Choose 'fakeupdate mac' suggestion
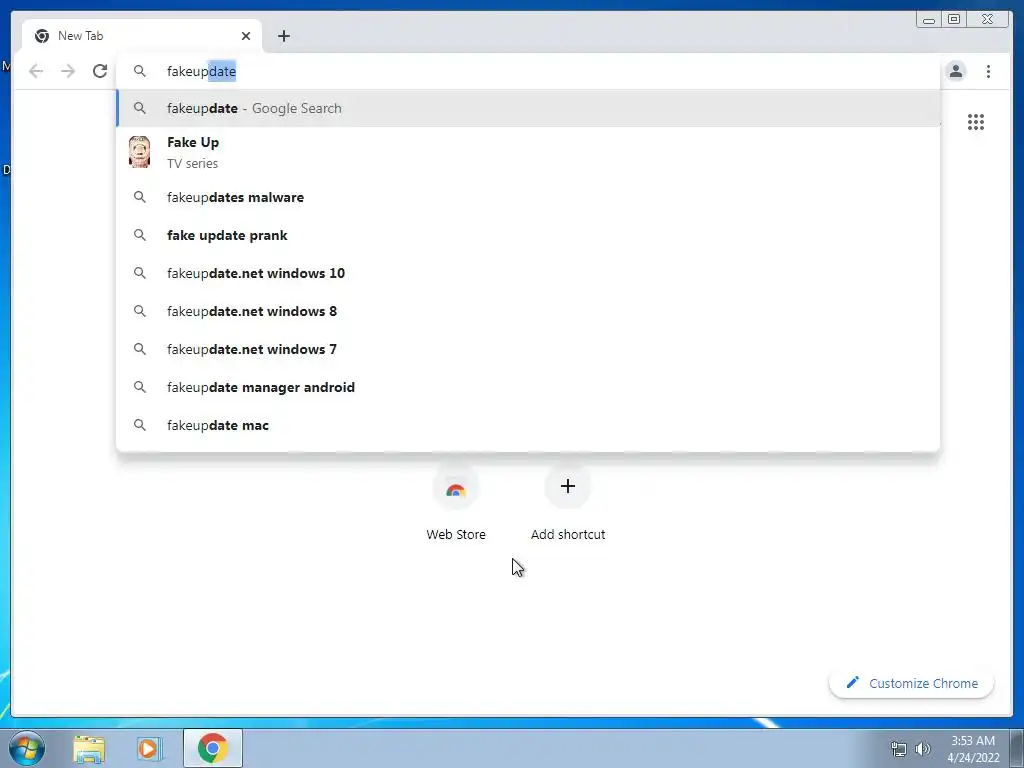 point(528,425)
